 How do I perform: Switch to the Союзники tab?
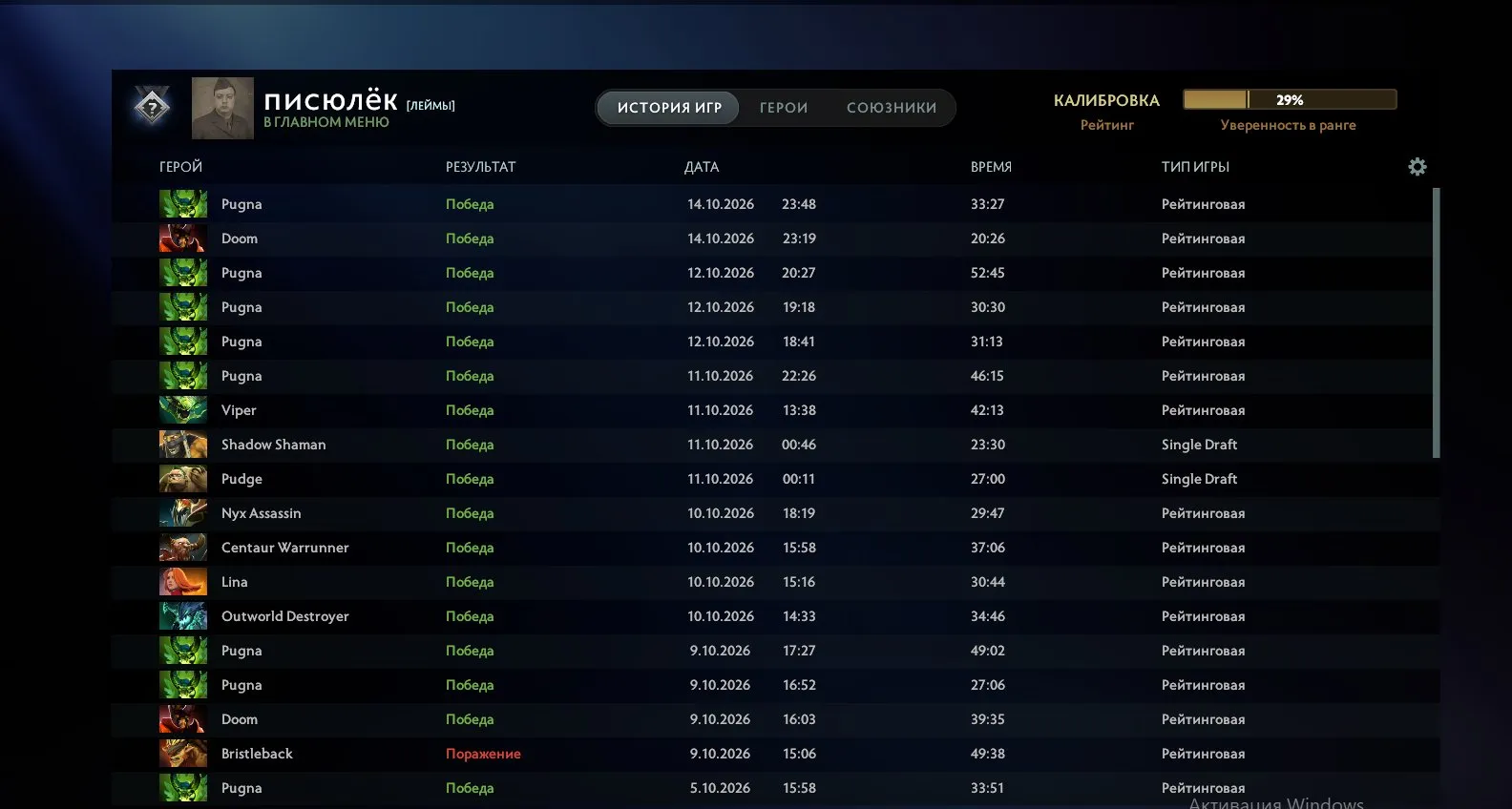tap(892, 108)
